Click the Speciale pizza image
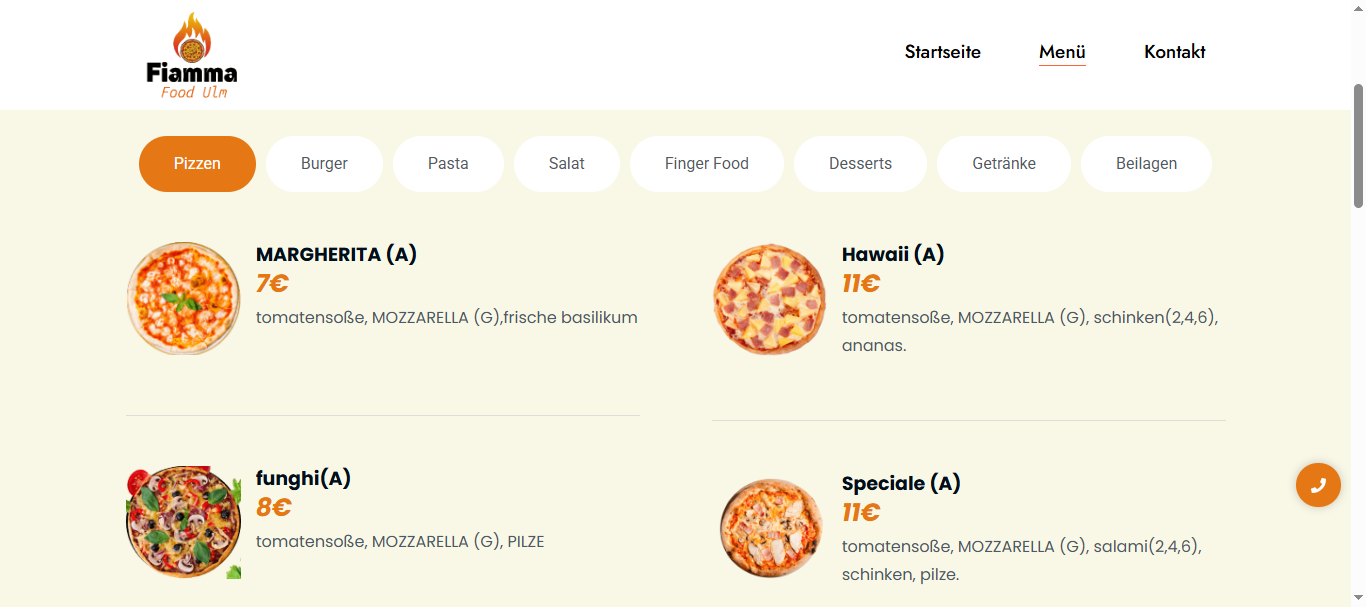Viewport: 1366px width, 607px height. tap(769, 527)
